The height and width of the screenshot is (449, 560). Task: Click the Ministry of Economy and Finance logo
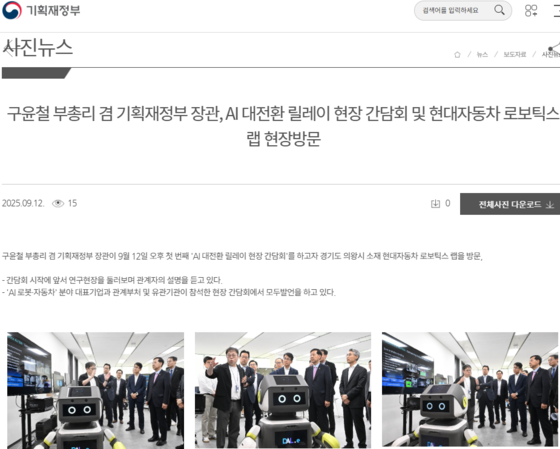pyautogui.click(x=11, y=10)
